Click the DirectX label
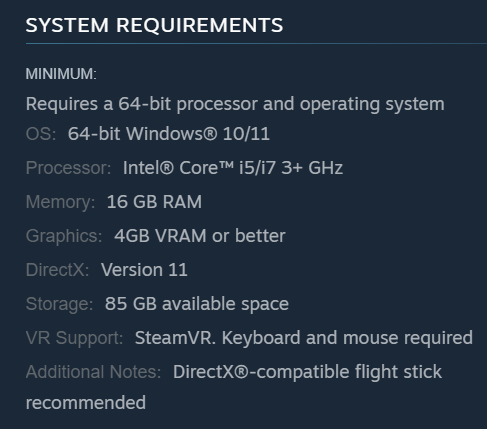The width and height of the screenshot is (487, 429). pyautogui.click(x=57, y=270)
